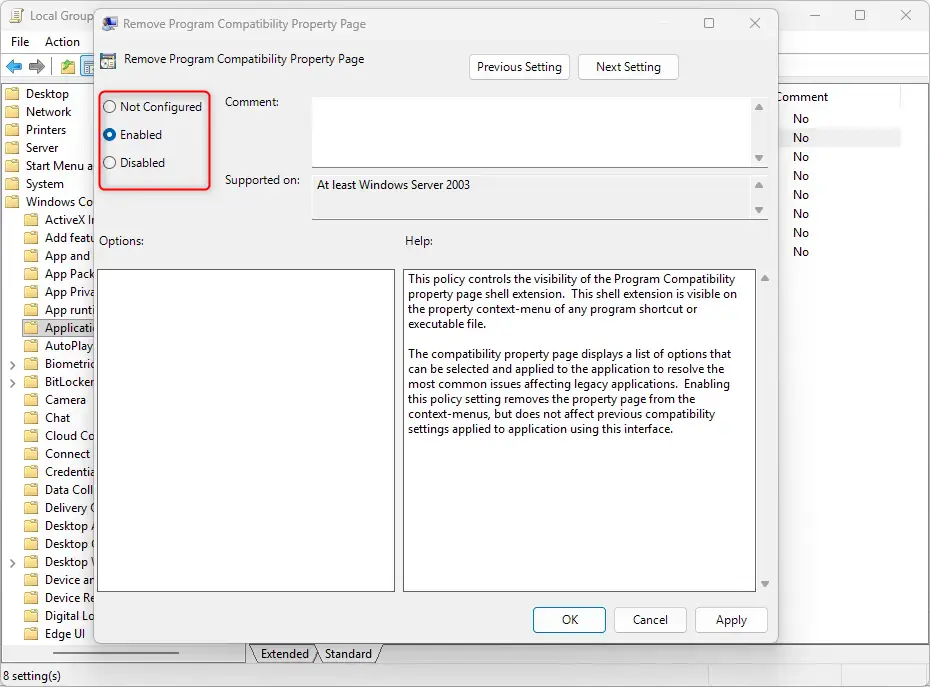Switch to the Extended tab
Viewport: 930px width, 687px height.
(x=285, y=654)
